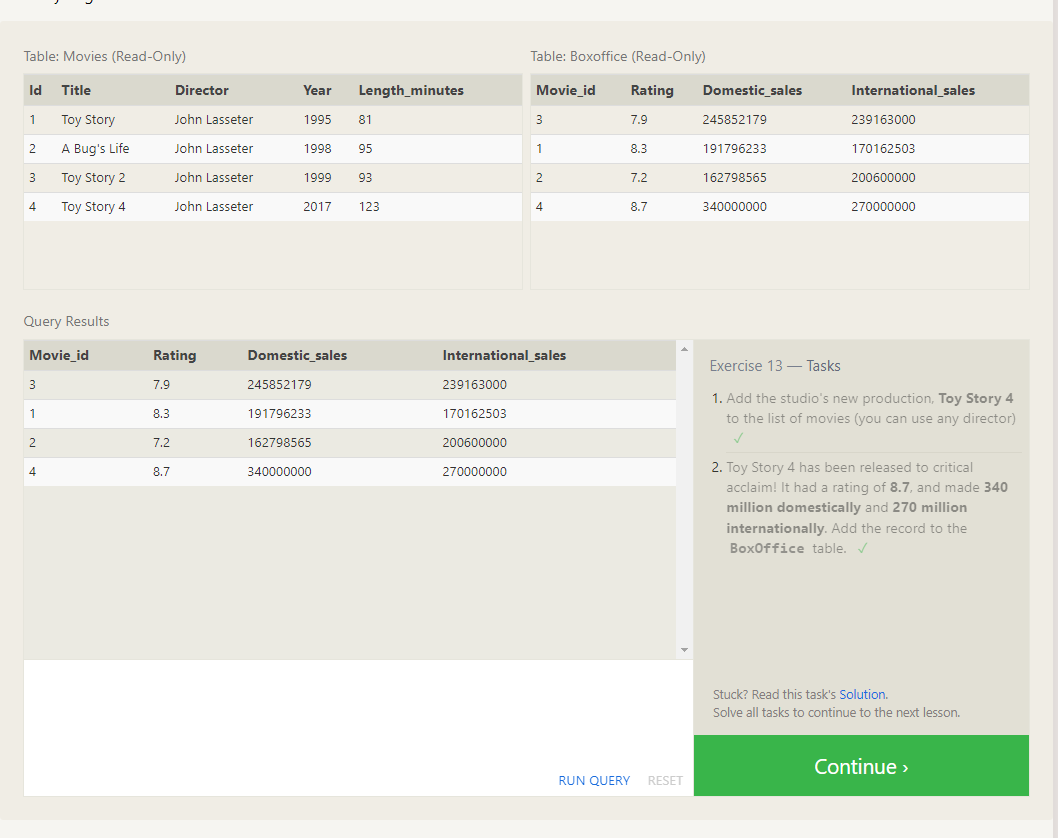The image size is (1058, 838).
Task: Select 270000000 in Query Results
Action: [474, 472]
